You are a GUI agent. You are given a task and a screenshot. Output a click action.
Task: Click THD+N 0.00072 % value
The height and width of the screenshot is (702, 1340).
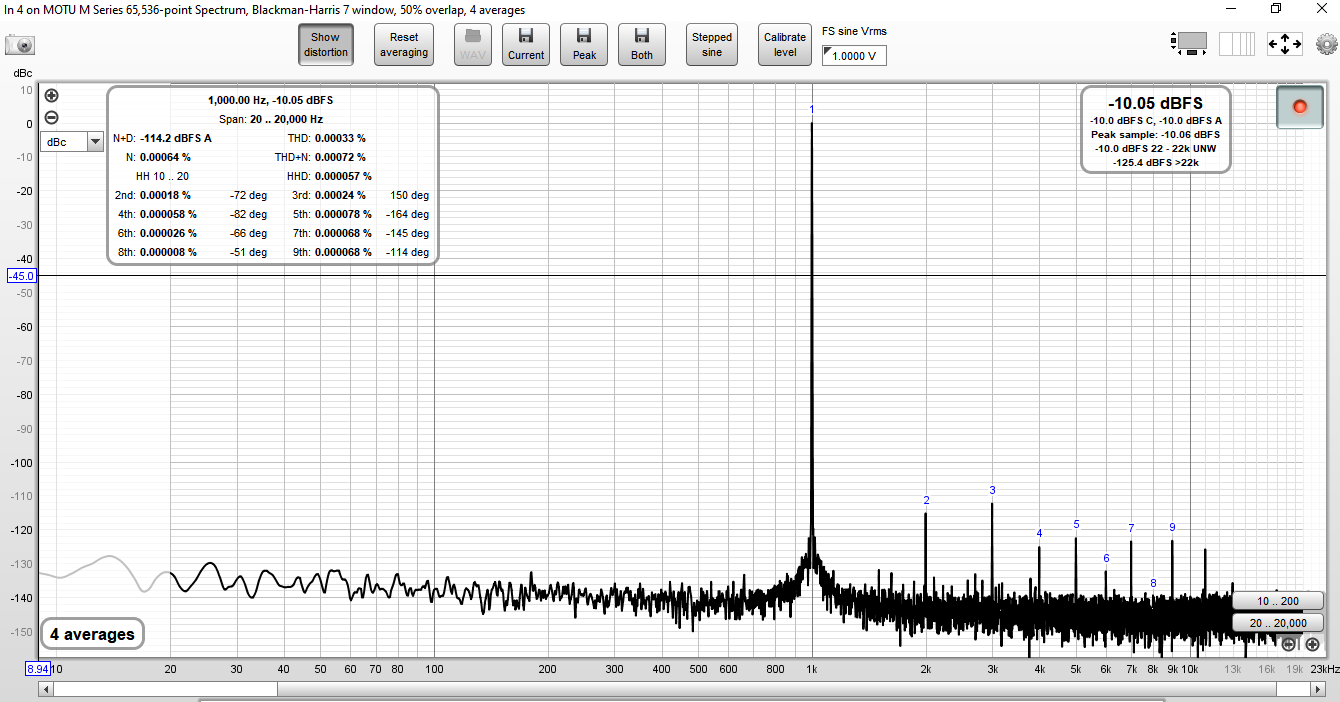pos(340,157)
